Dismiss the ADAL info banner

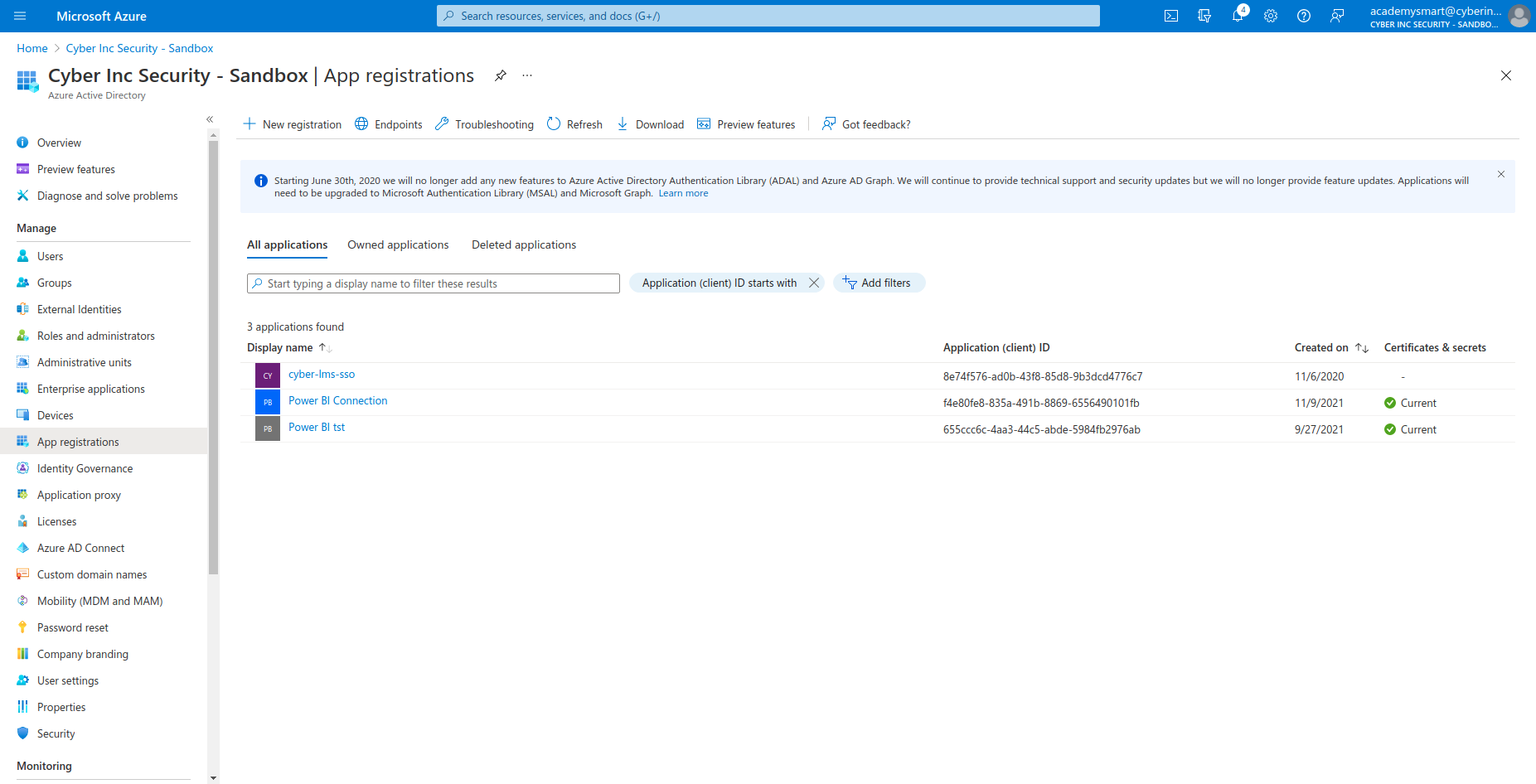coord(1500,174)
